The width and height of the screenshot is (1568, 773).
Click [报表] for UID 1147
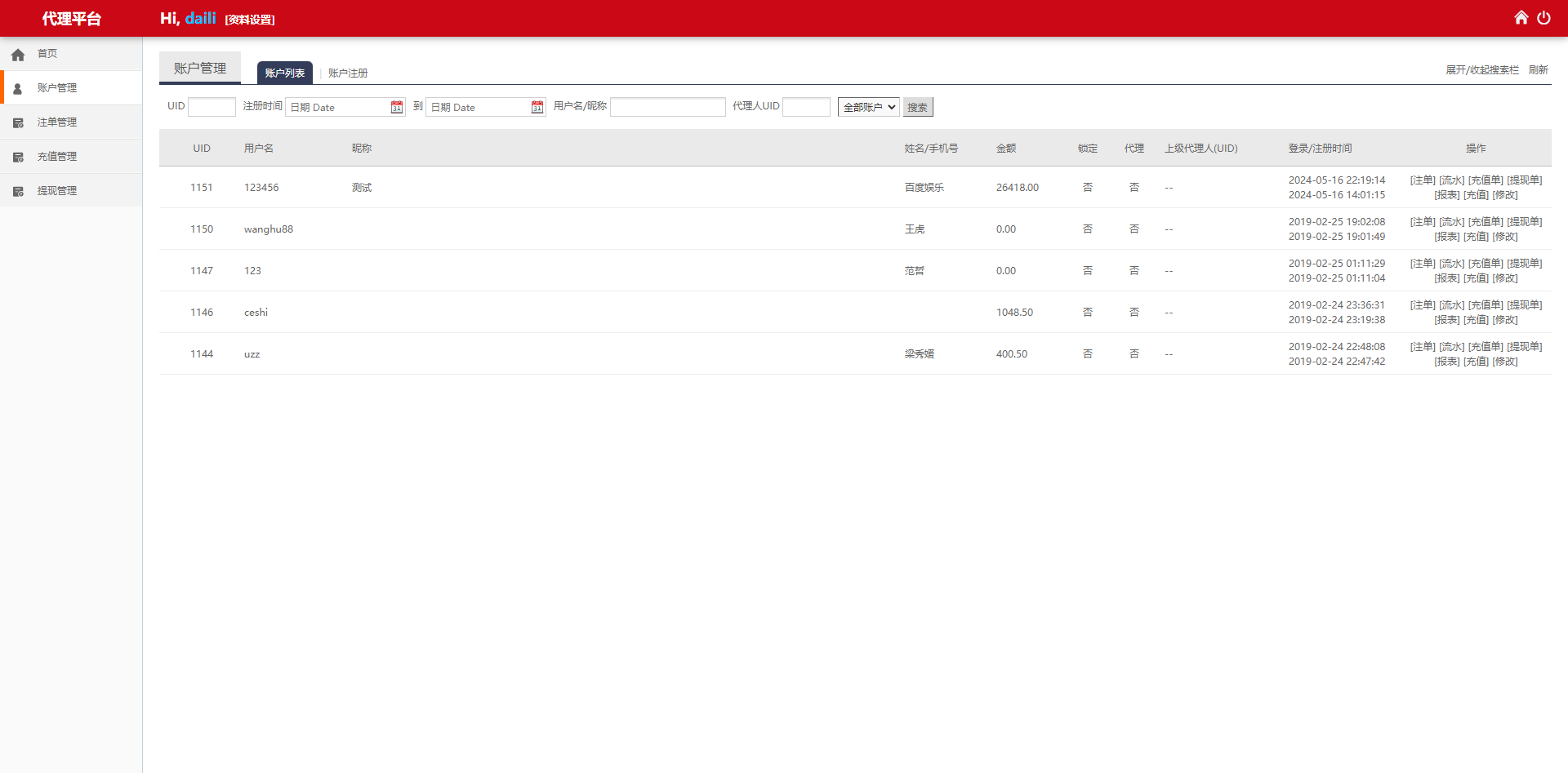pos(1447,278)
